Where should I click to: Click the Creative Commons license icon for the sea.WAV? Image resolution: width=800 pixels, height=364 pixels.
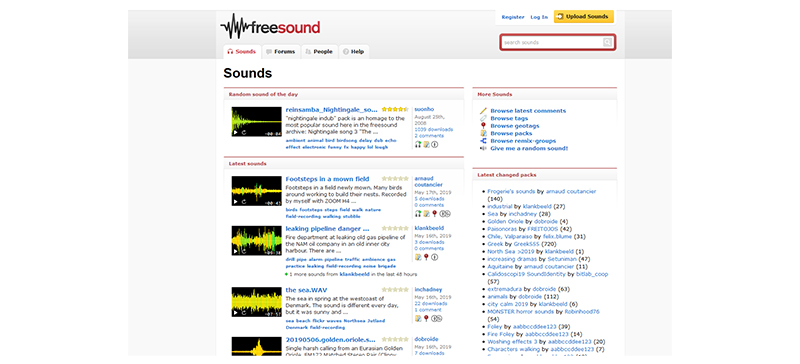tap(437, 318)
